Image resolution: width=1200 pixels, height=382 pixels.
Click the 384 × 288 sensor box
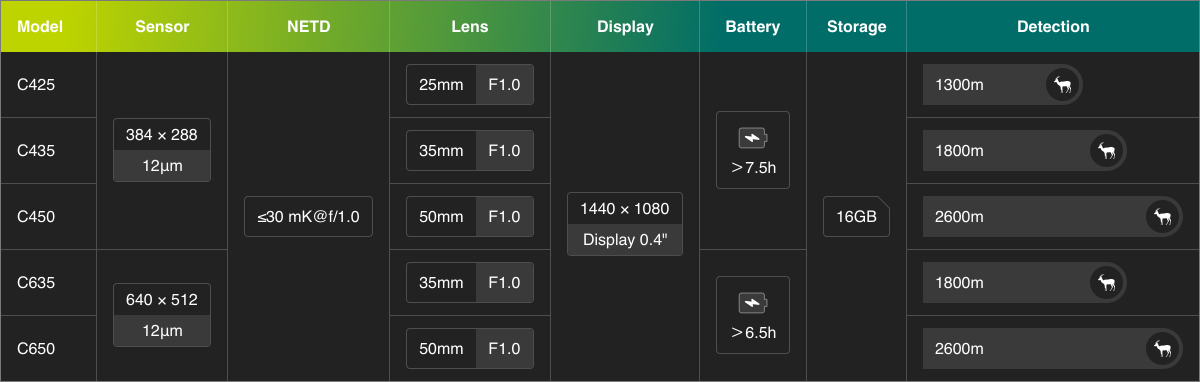(x=162, y=151)
